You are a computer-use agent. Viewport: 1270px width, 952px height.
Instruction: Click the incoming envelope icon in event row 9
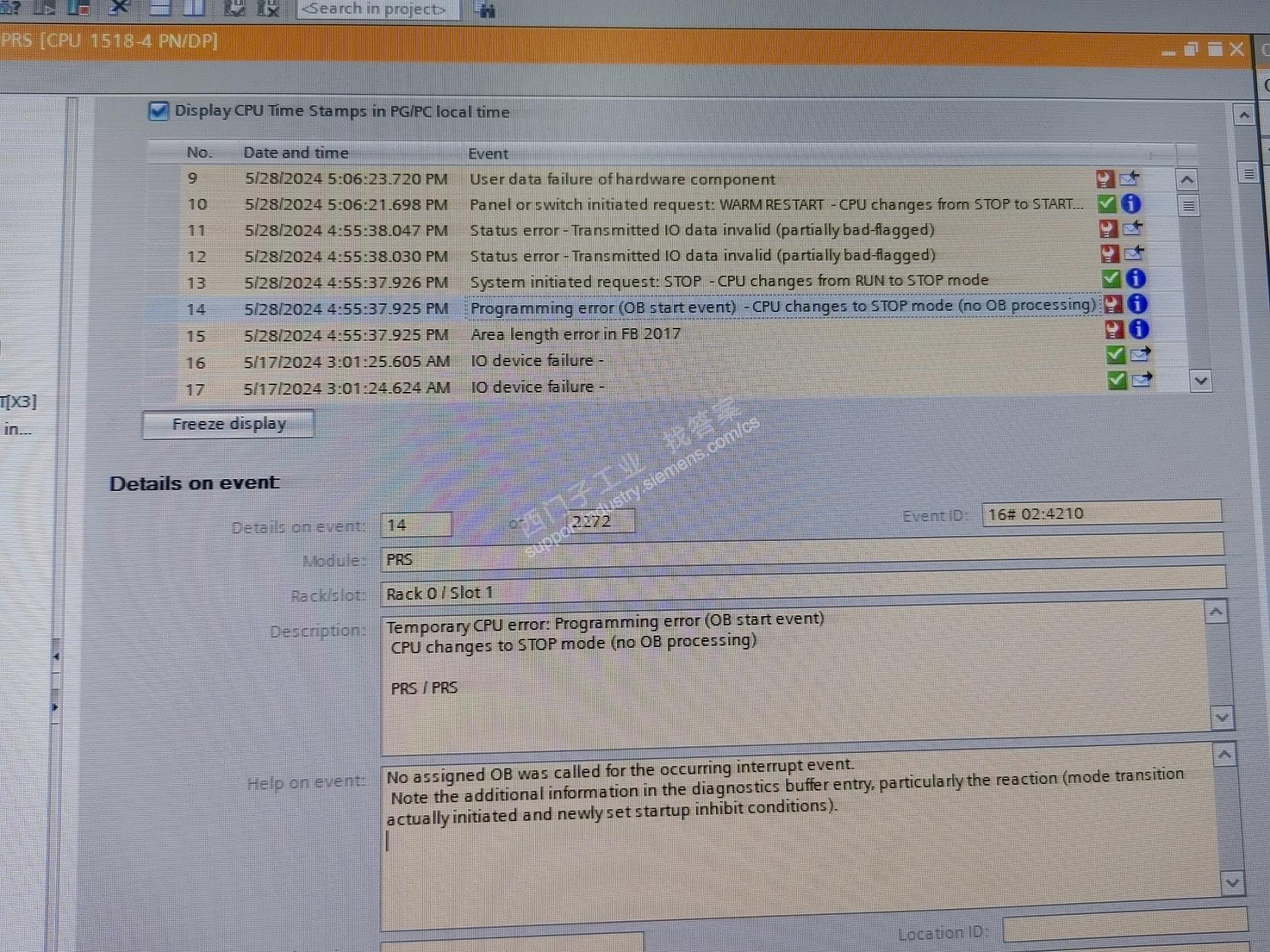(x=1130, y=178)
